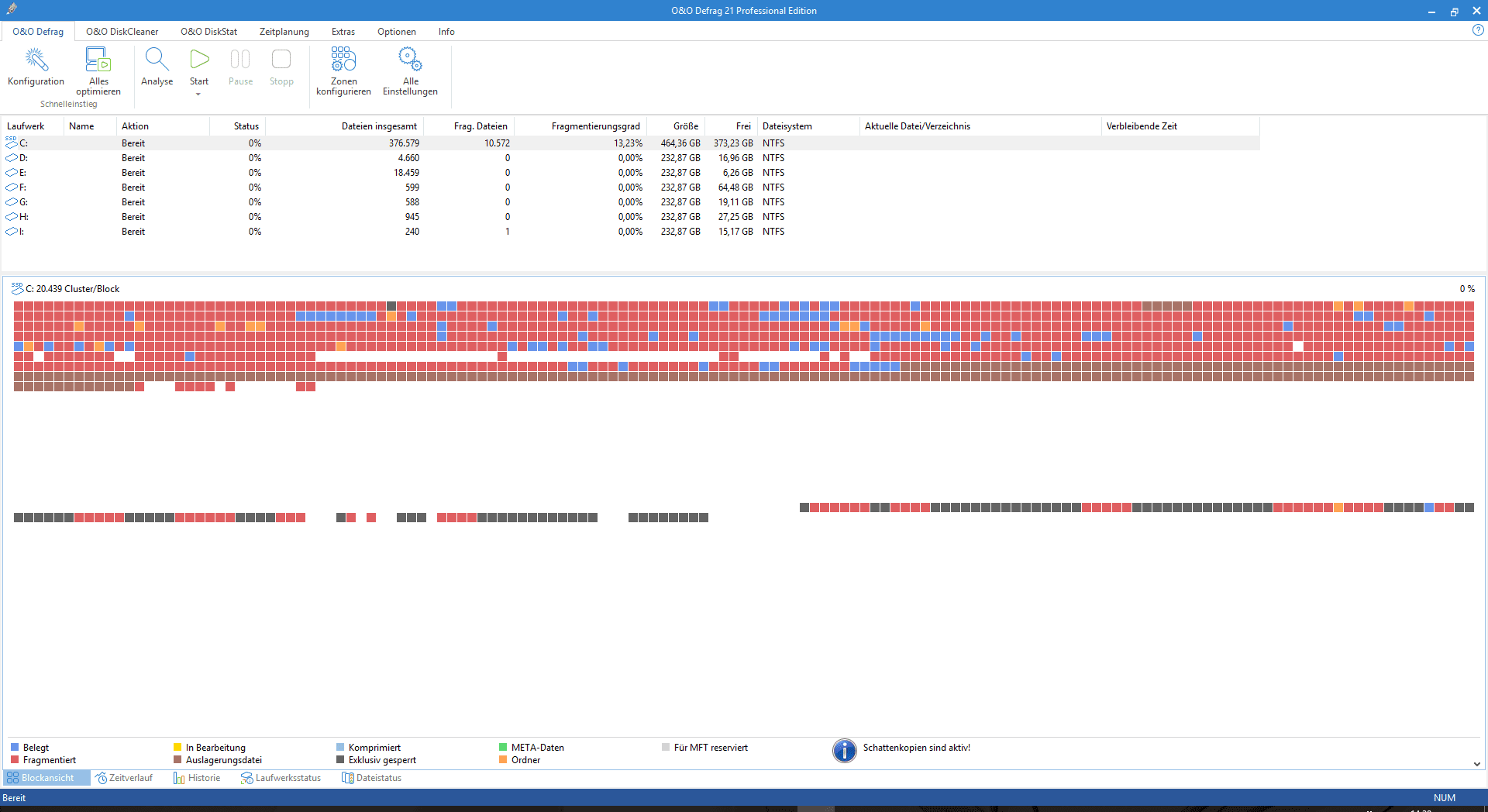This screenshot has width=1488, height=812.
Task: Switch to the O&O Defrag ribbon tab
Action: pyautogui.click(x=38, y=32)
